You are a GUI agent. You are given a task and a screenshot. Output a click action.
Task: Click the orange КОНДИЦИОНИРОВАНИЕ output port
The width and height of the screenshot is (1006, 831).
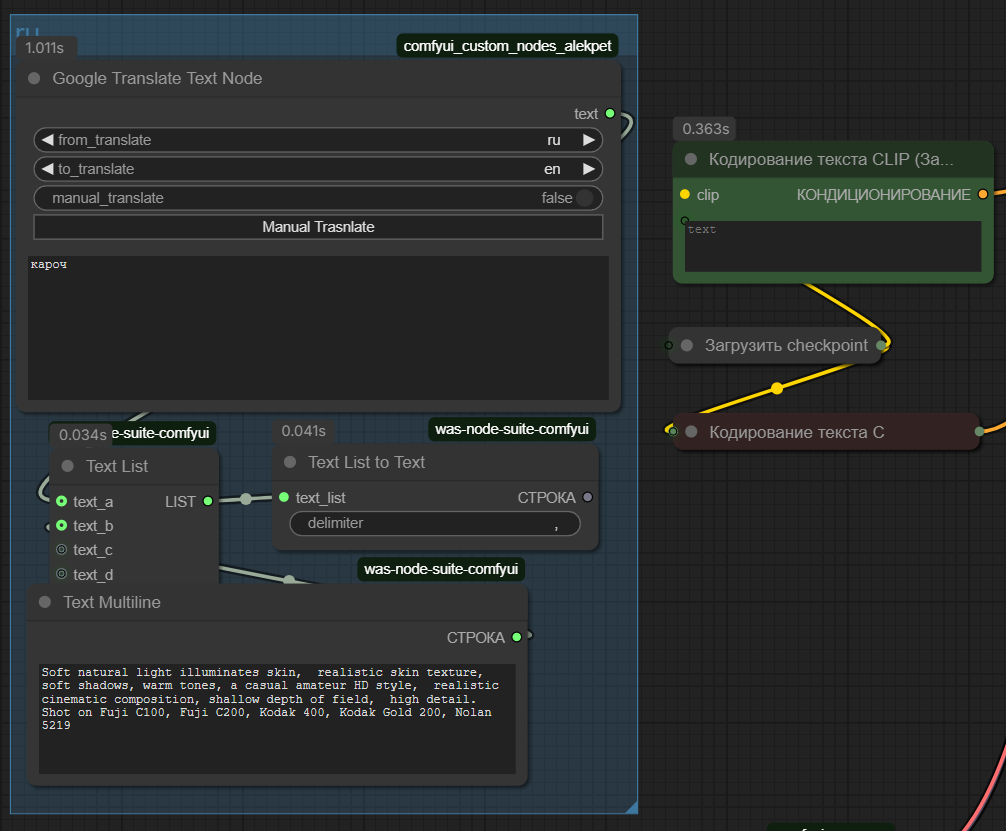983,194
